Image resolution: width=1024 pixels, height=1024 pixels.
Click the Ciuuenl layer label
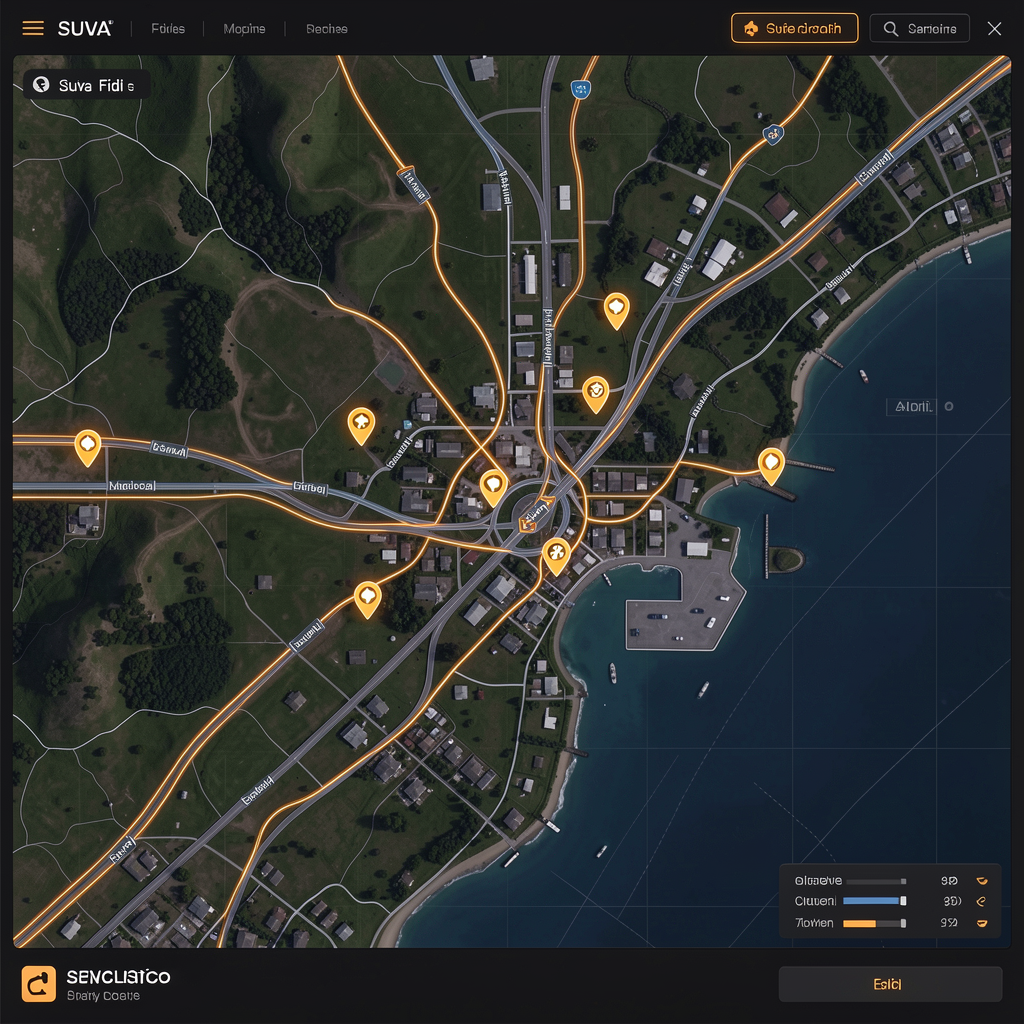click(815, 901)
